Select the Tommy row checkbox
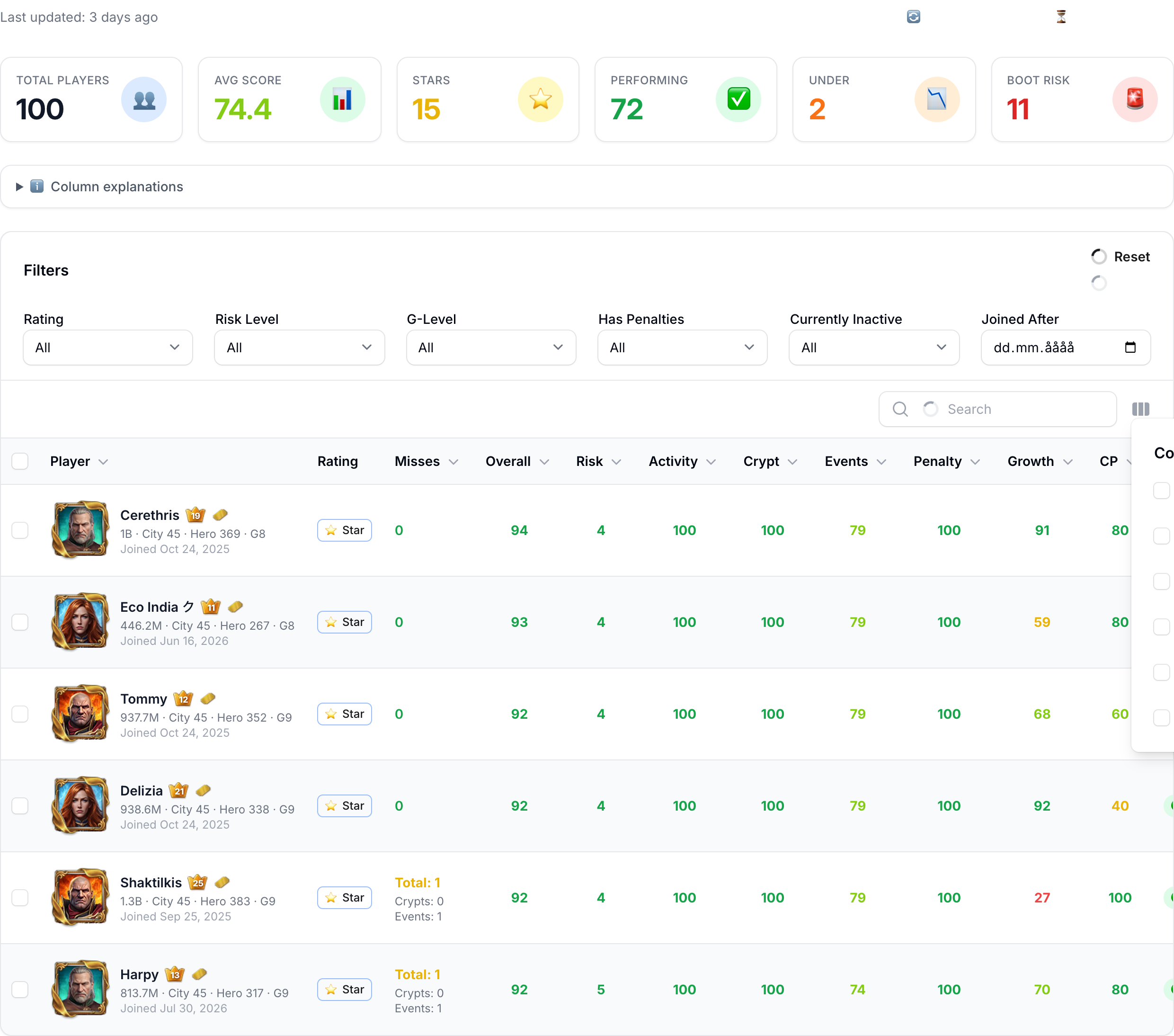This screenshot has height=1036, width=1174. (20, 714)
